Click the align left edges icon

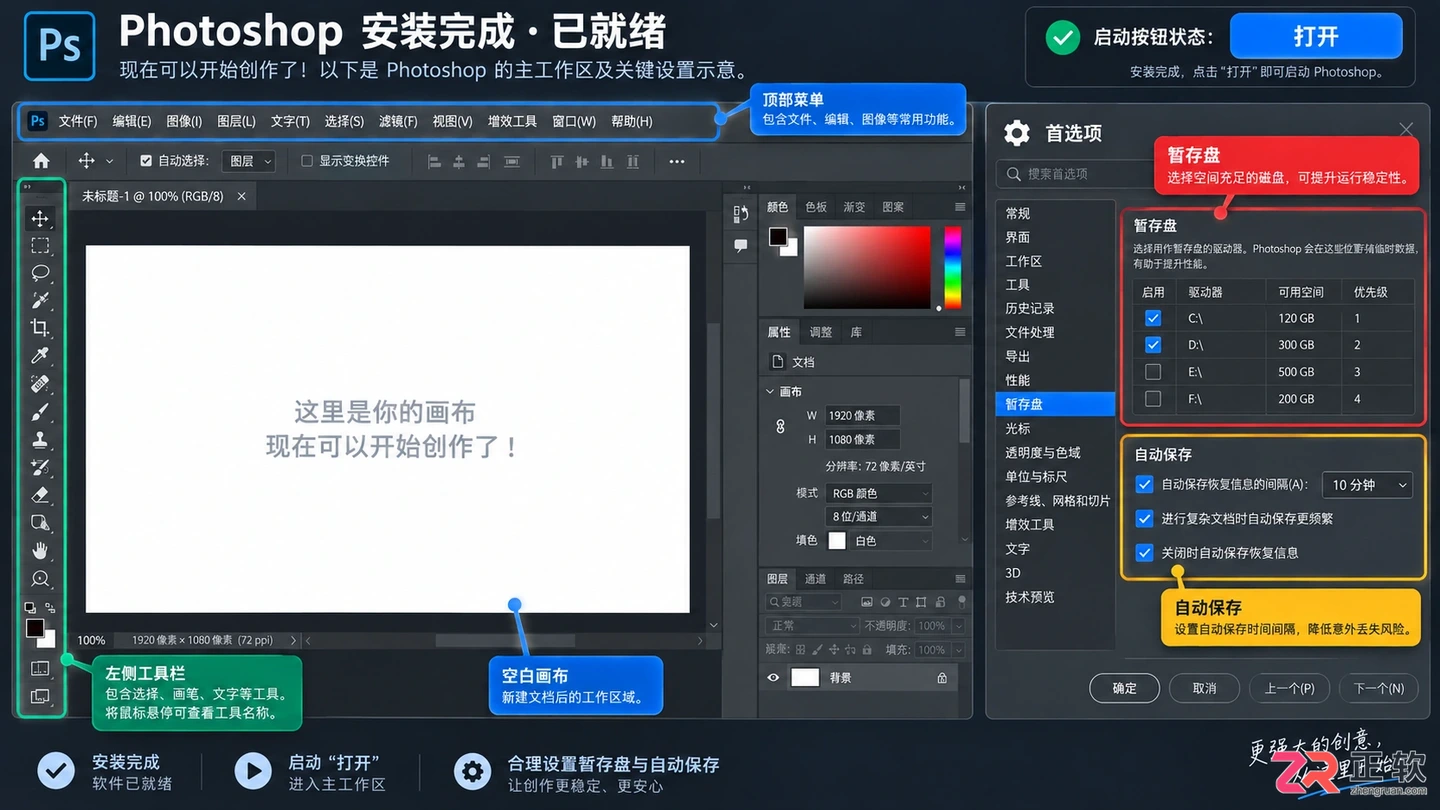tap(434, 161)
